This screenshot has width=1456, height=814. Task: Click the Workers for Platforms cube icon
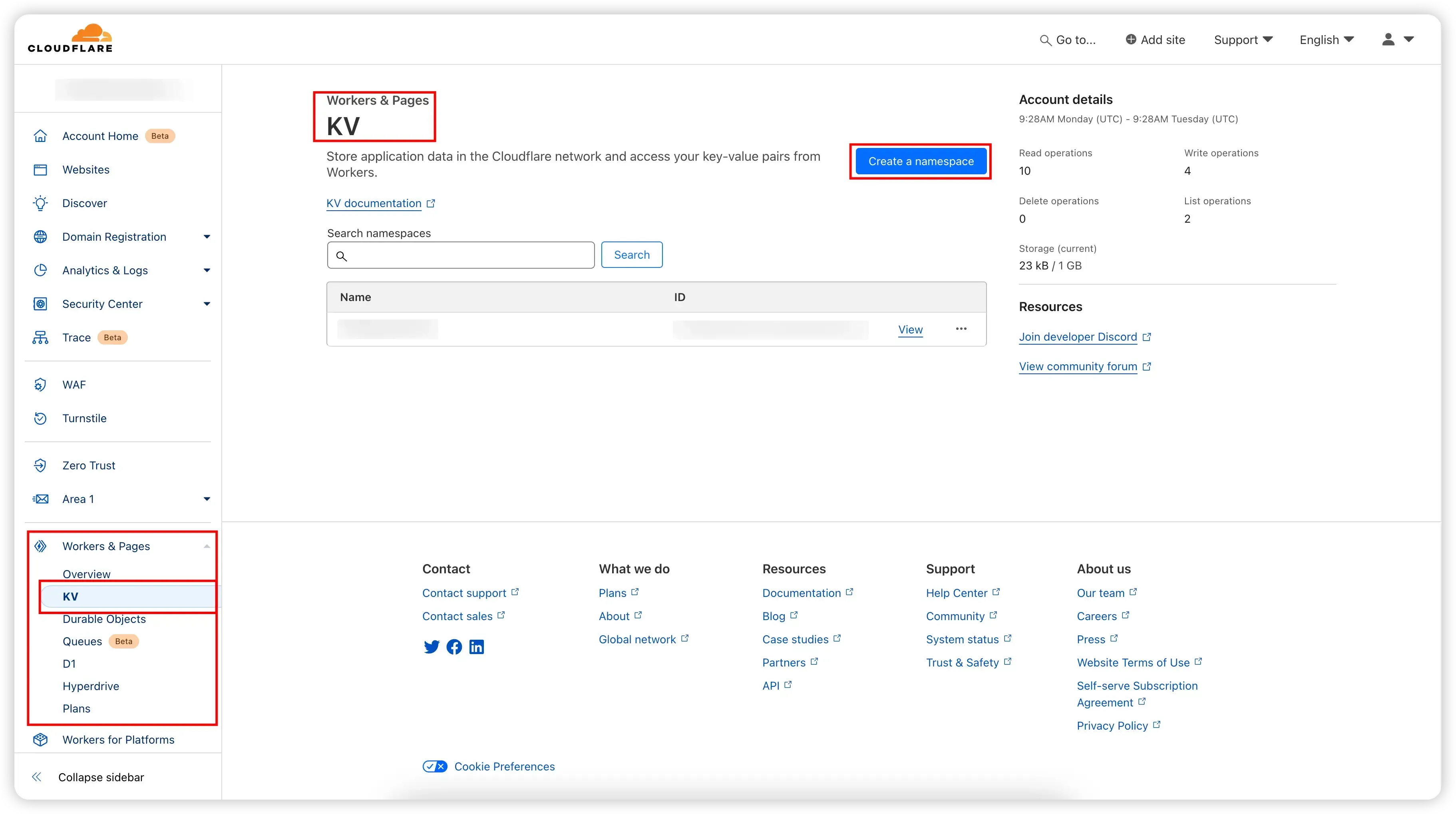(x=40, y=740)
